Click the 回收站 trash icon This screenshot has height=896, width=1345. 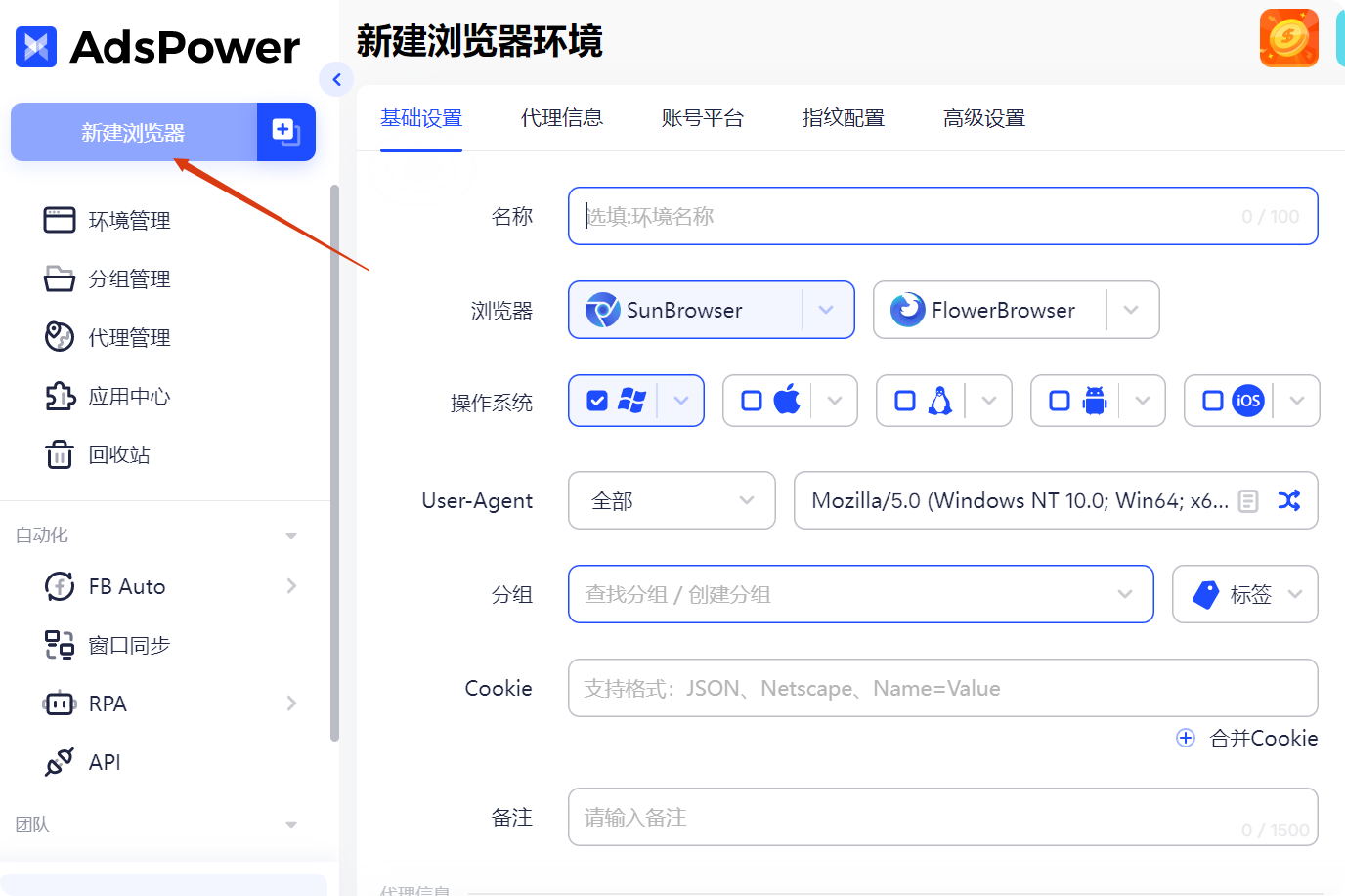click(60, 454)
